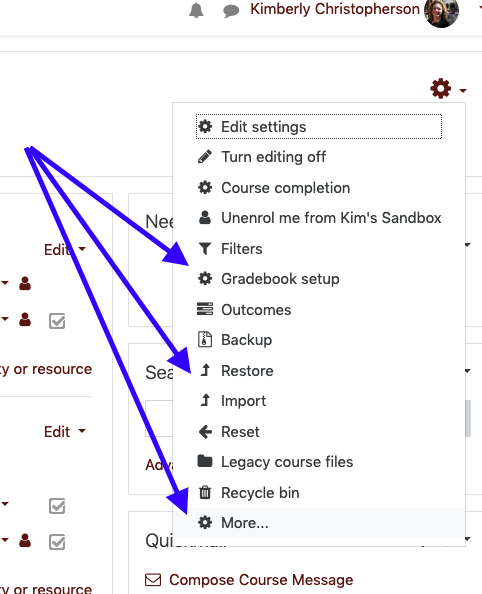Open Gradebook setup
The width and height of the screenshot is (482, 594).
[x=280, y=279]
